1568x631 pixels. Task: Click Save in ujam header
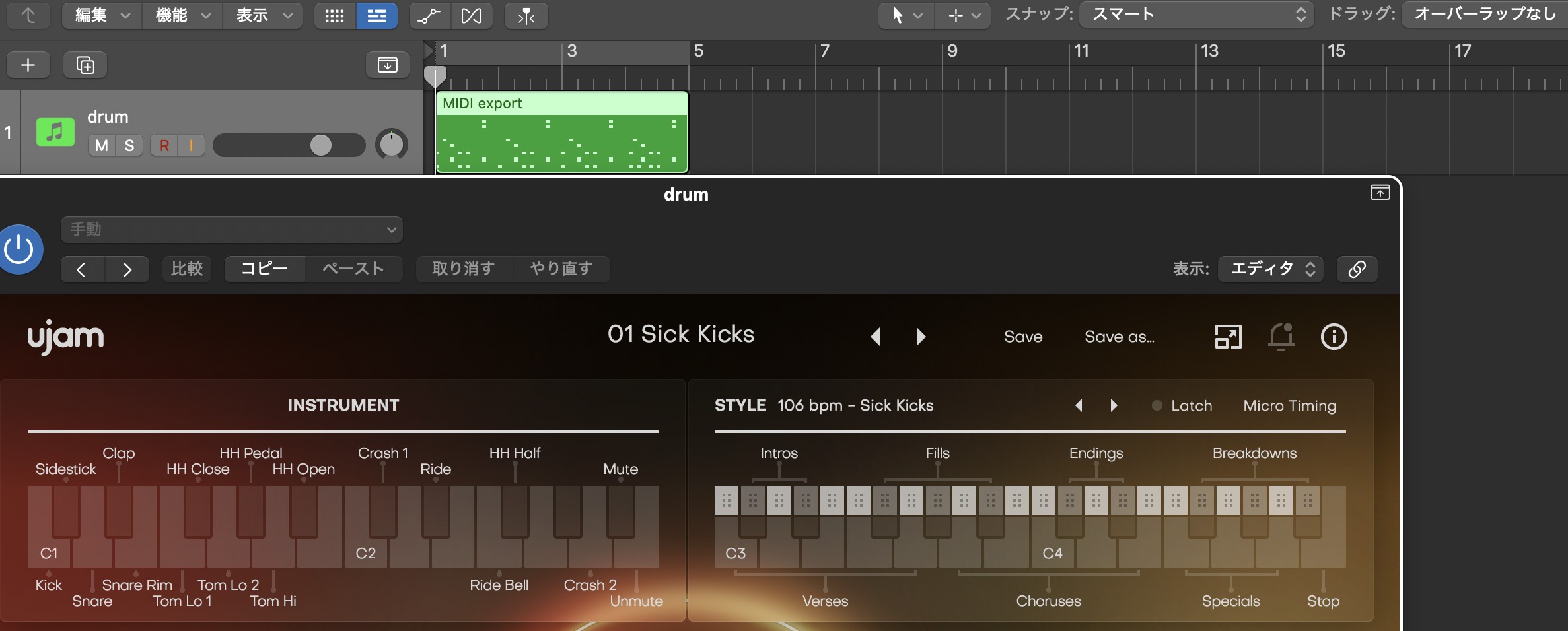tap(1023, 337)
